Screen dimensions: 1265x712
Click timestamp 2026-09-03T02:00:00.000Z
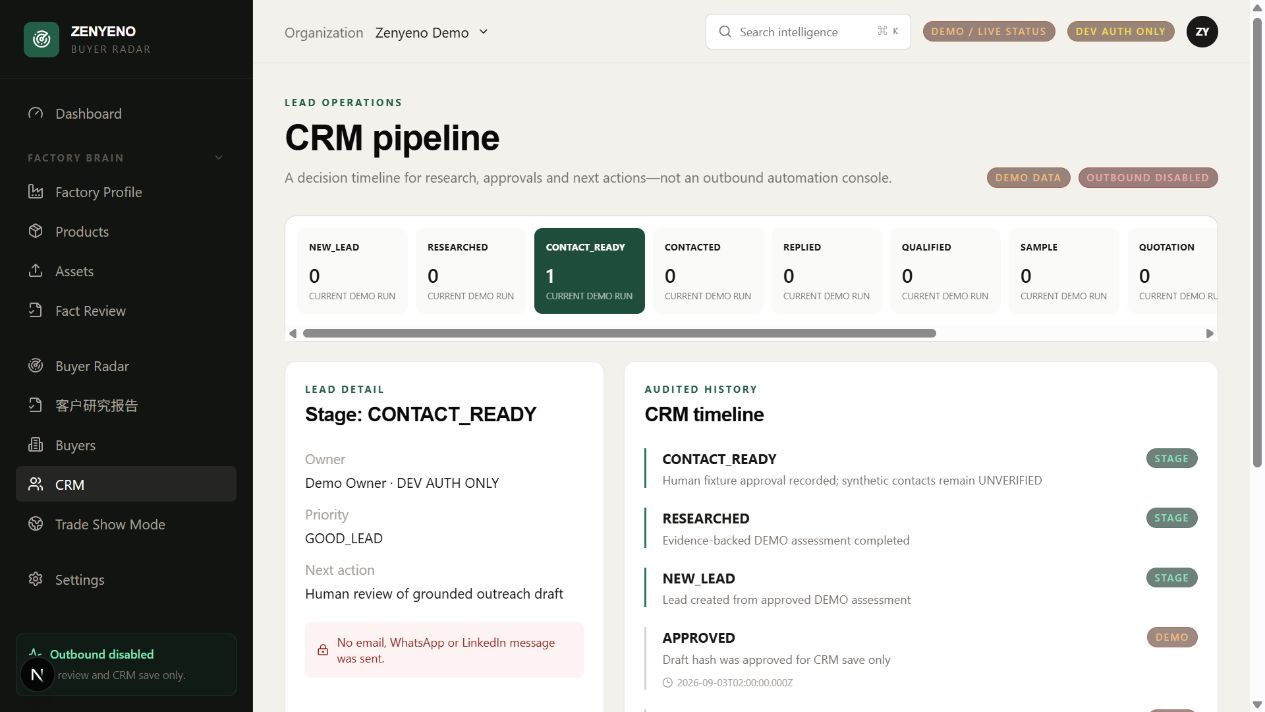click(x=735, y=683)
